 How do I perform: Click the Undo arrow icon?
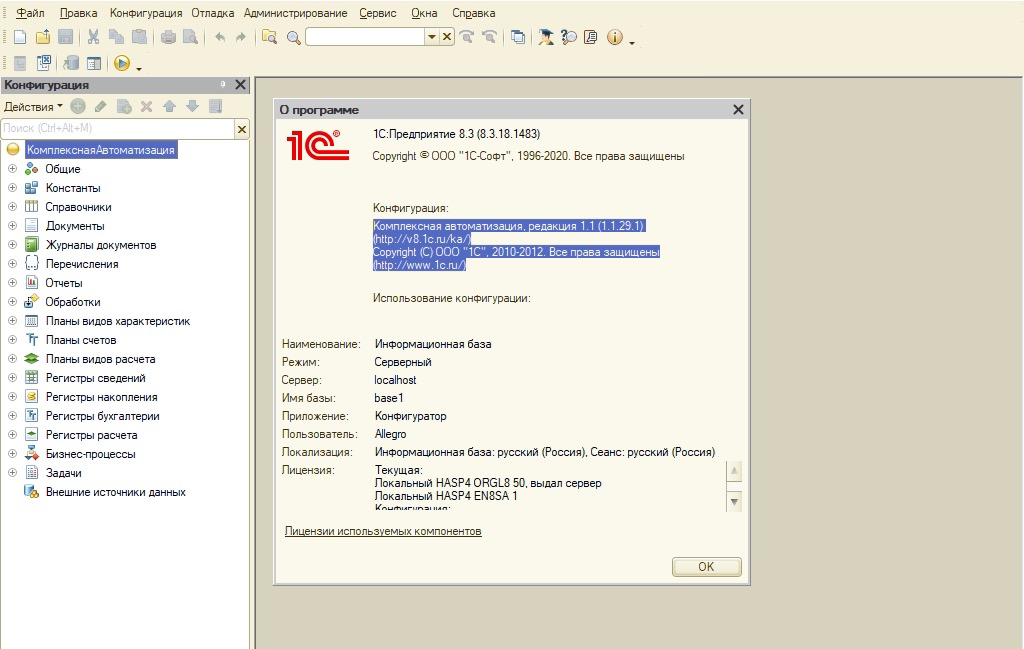[x=220, y=37]
